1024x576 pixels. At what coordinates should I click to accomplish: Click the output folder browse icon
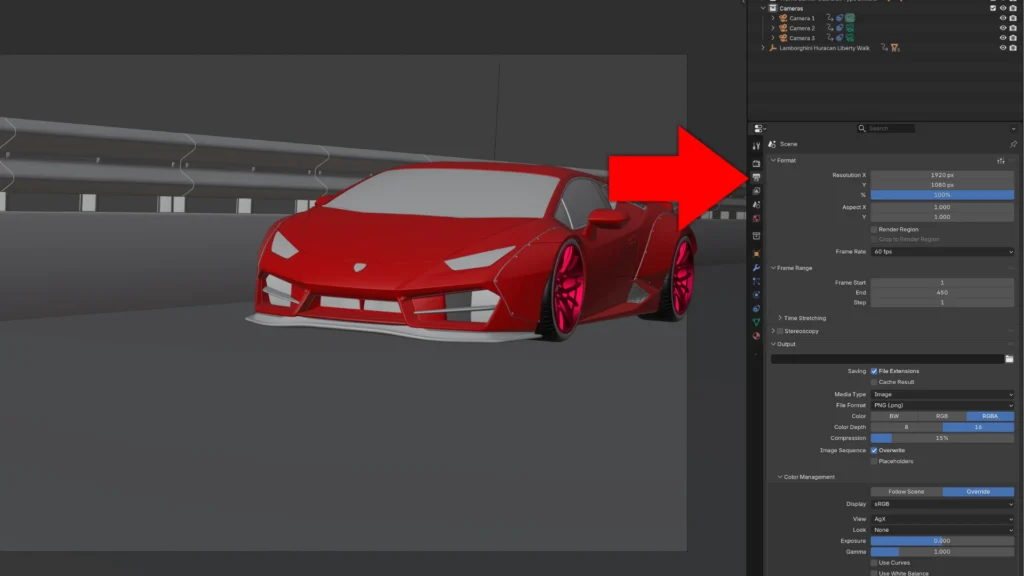point(1009,359)
